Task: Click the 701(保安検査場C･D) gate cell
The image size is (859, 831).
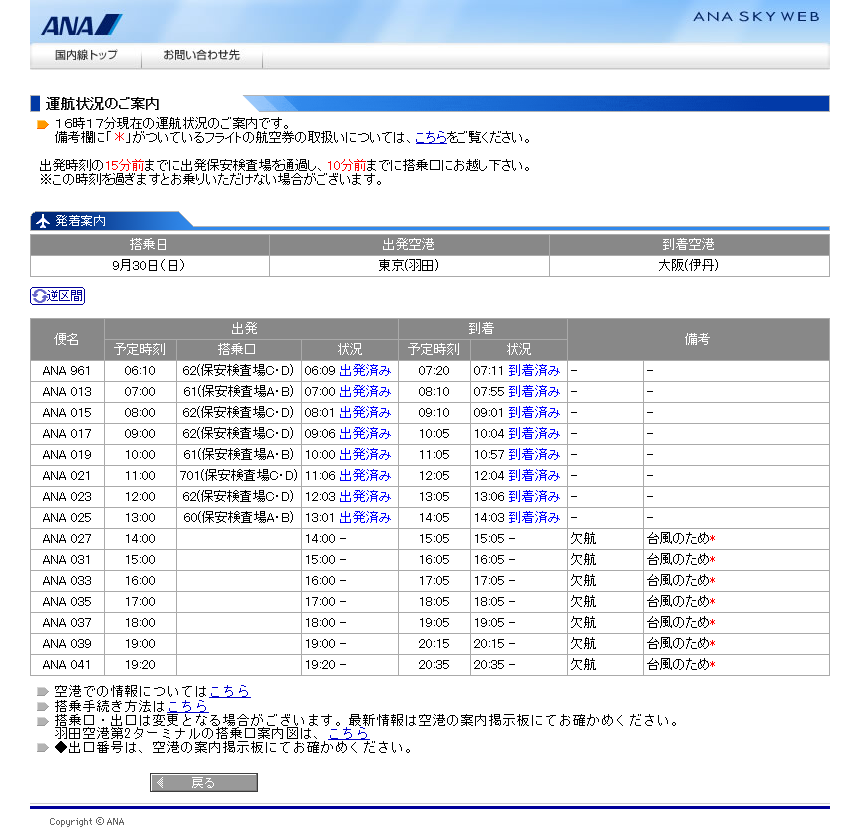Action: point(238,475)
